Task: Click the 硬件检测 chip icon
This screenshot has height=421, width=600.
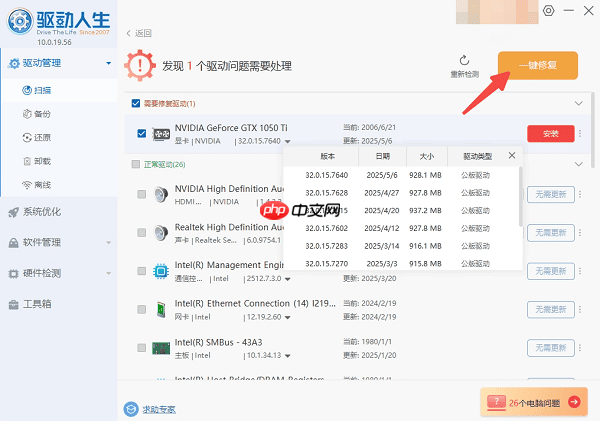Action: 13,274
